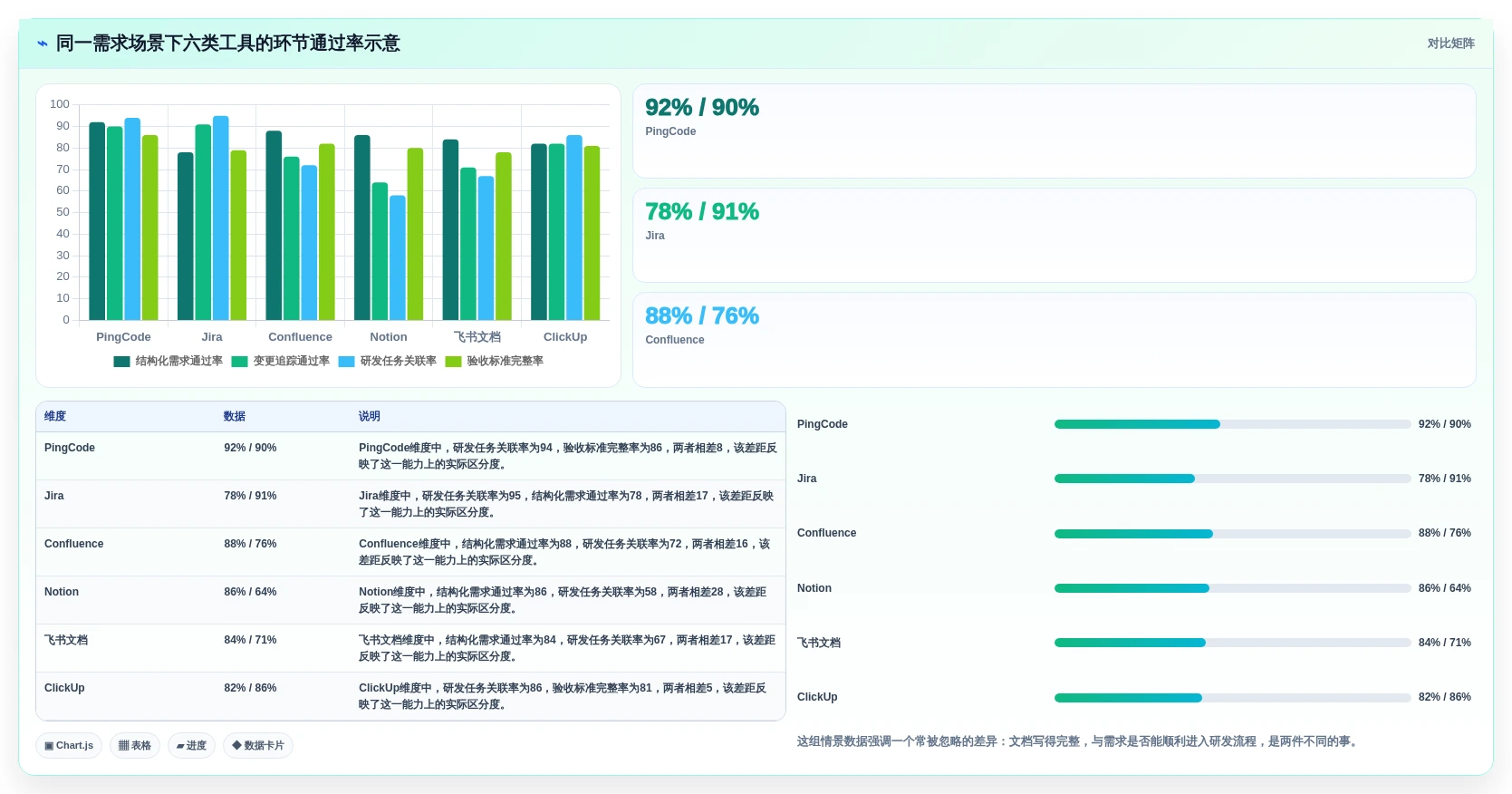This screenshot has height=794, width=1512.
Task: Click the Notion description text in table
Action: click(x=563, y=600)
